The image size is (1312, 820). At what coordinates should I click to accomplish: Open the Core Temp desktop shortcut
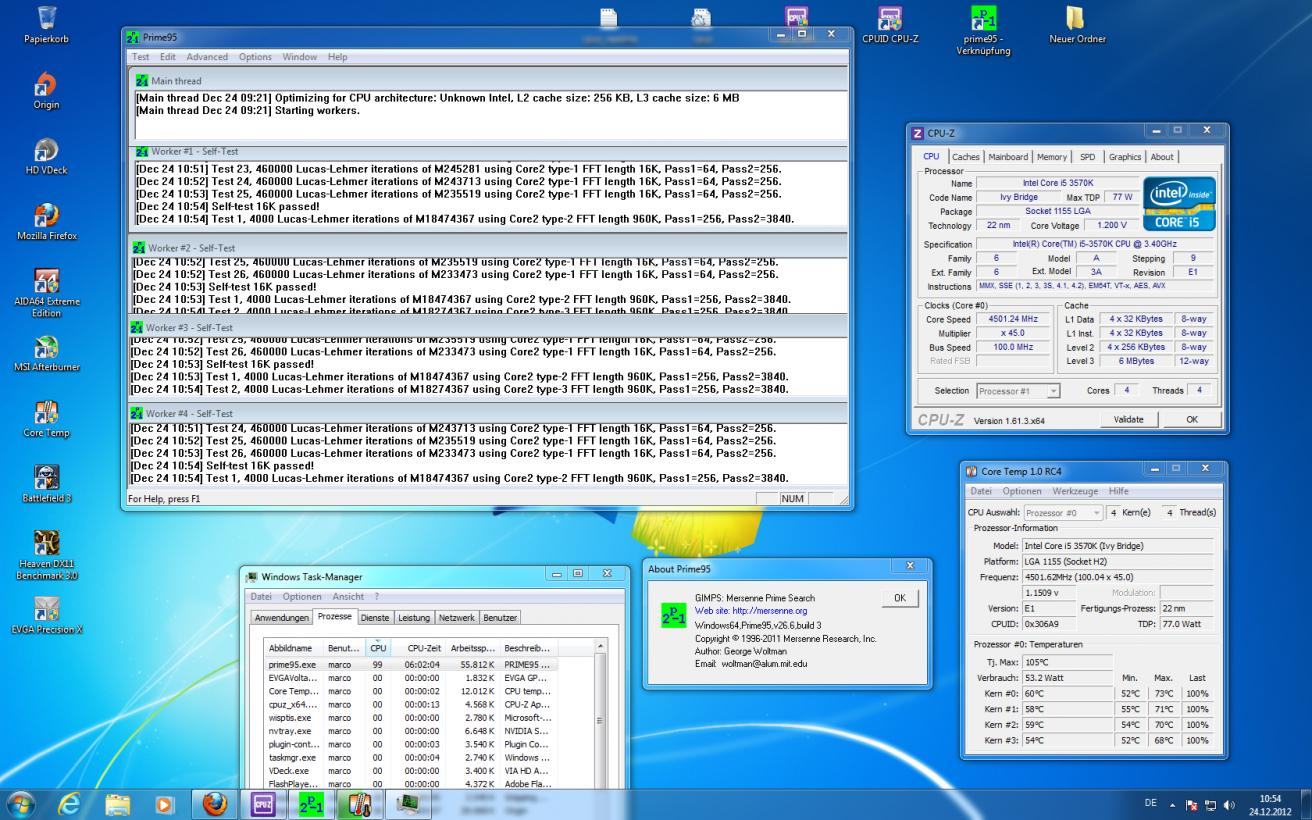click(47, 419)
